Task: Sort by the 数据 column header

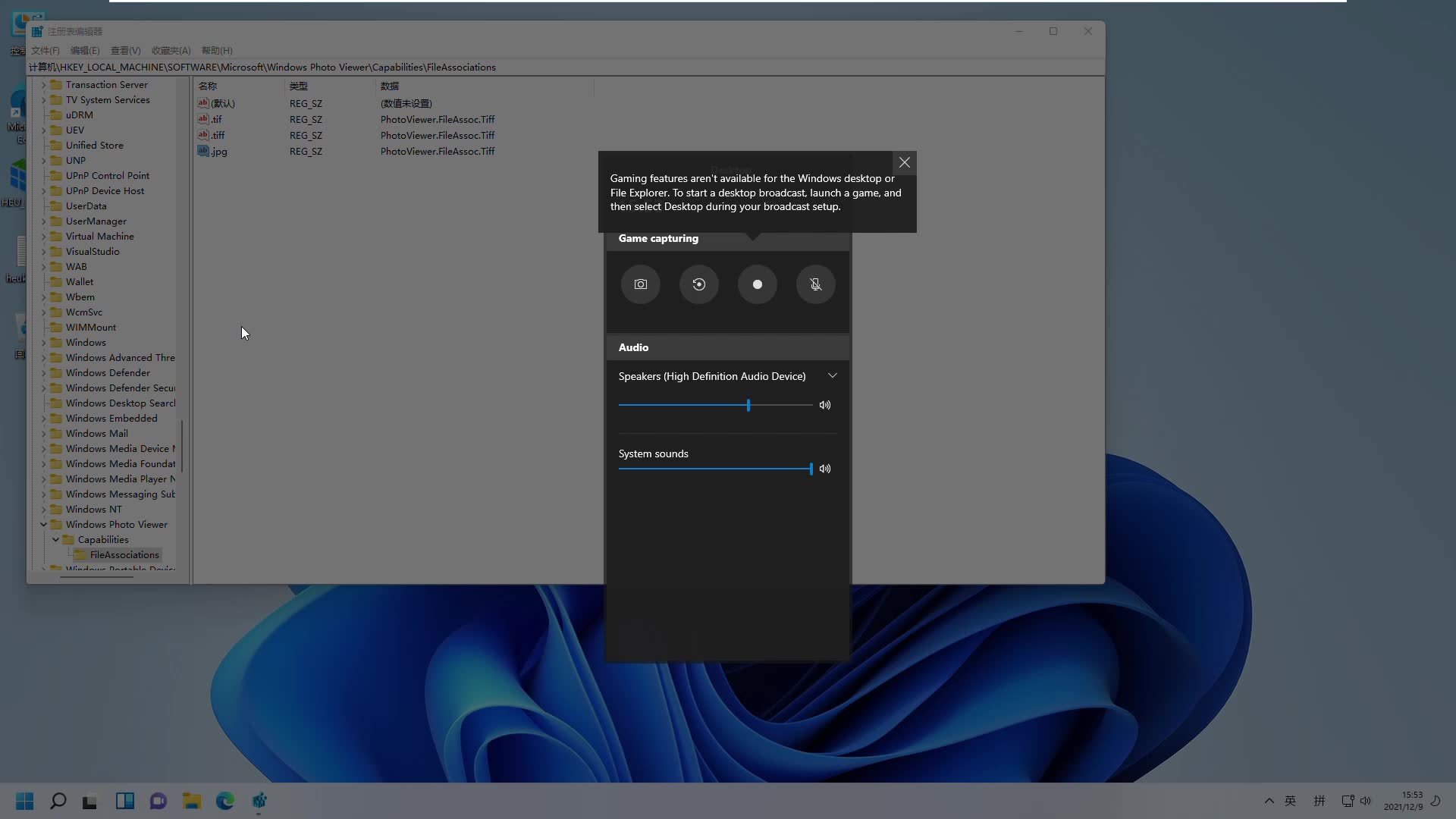Action: 484,86
